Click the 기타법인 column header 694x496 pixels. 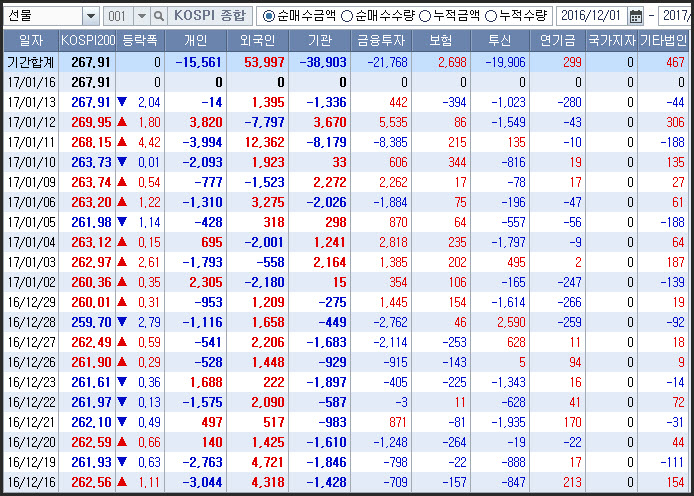pos(664,41)
